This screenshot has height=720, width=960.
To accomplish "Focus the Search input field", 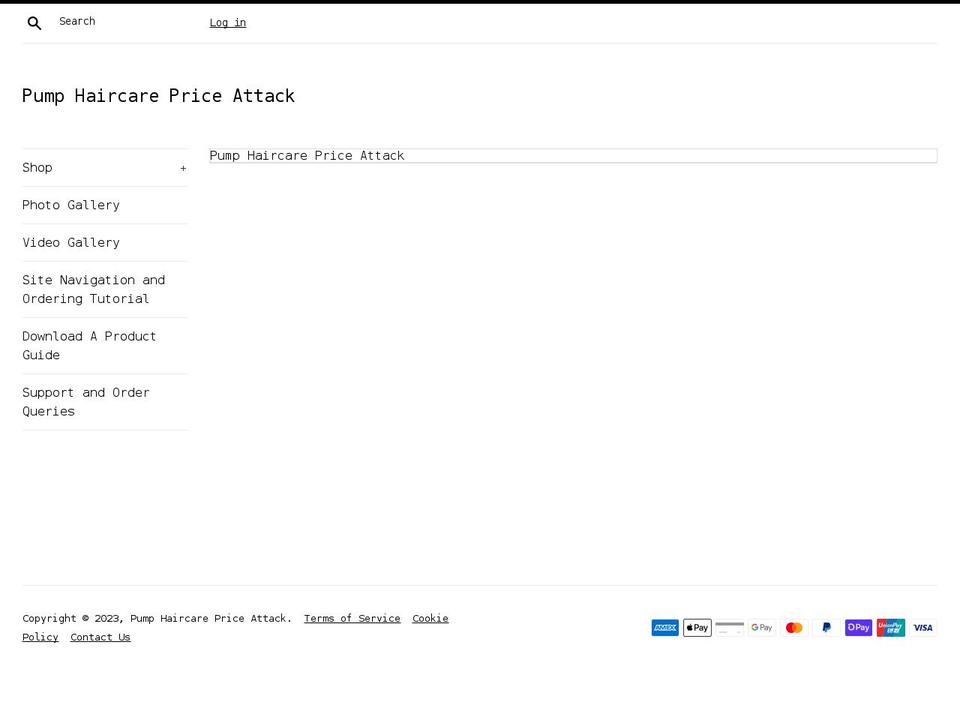I will point(122,21).
